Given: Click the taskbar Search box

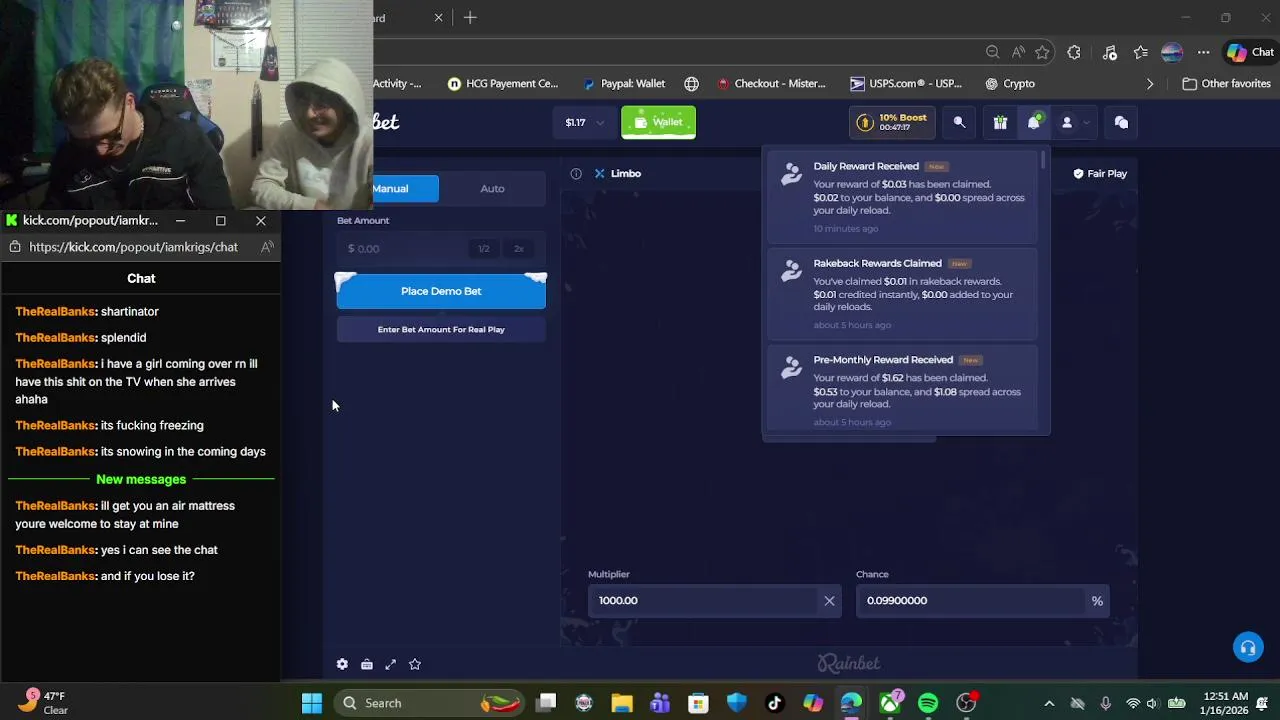Looking at the screenshot, I should [x=431, y=703].
